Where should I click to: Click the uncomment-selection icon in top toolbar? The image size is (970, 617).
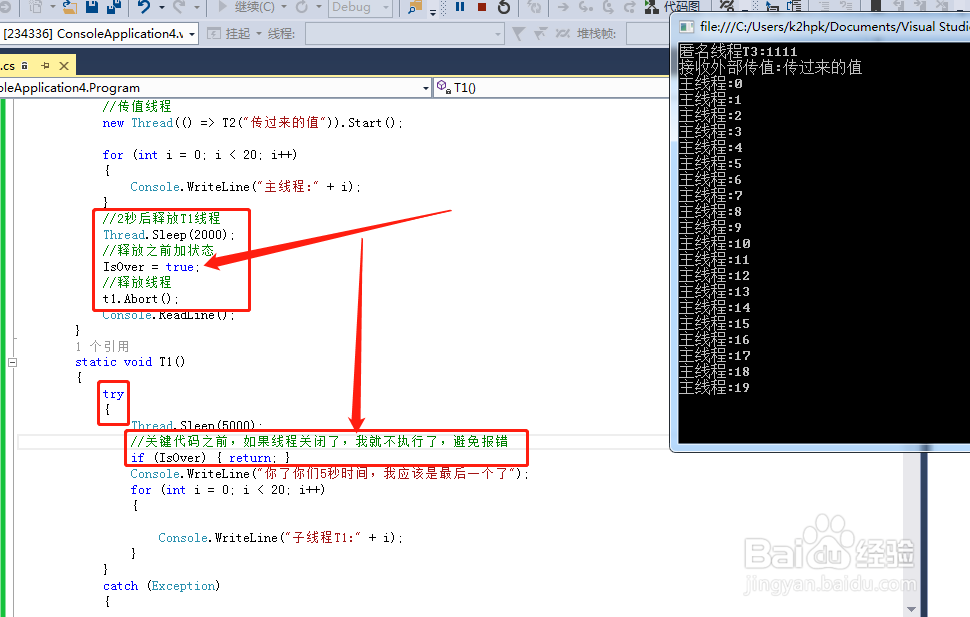click(846, 6)
